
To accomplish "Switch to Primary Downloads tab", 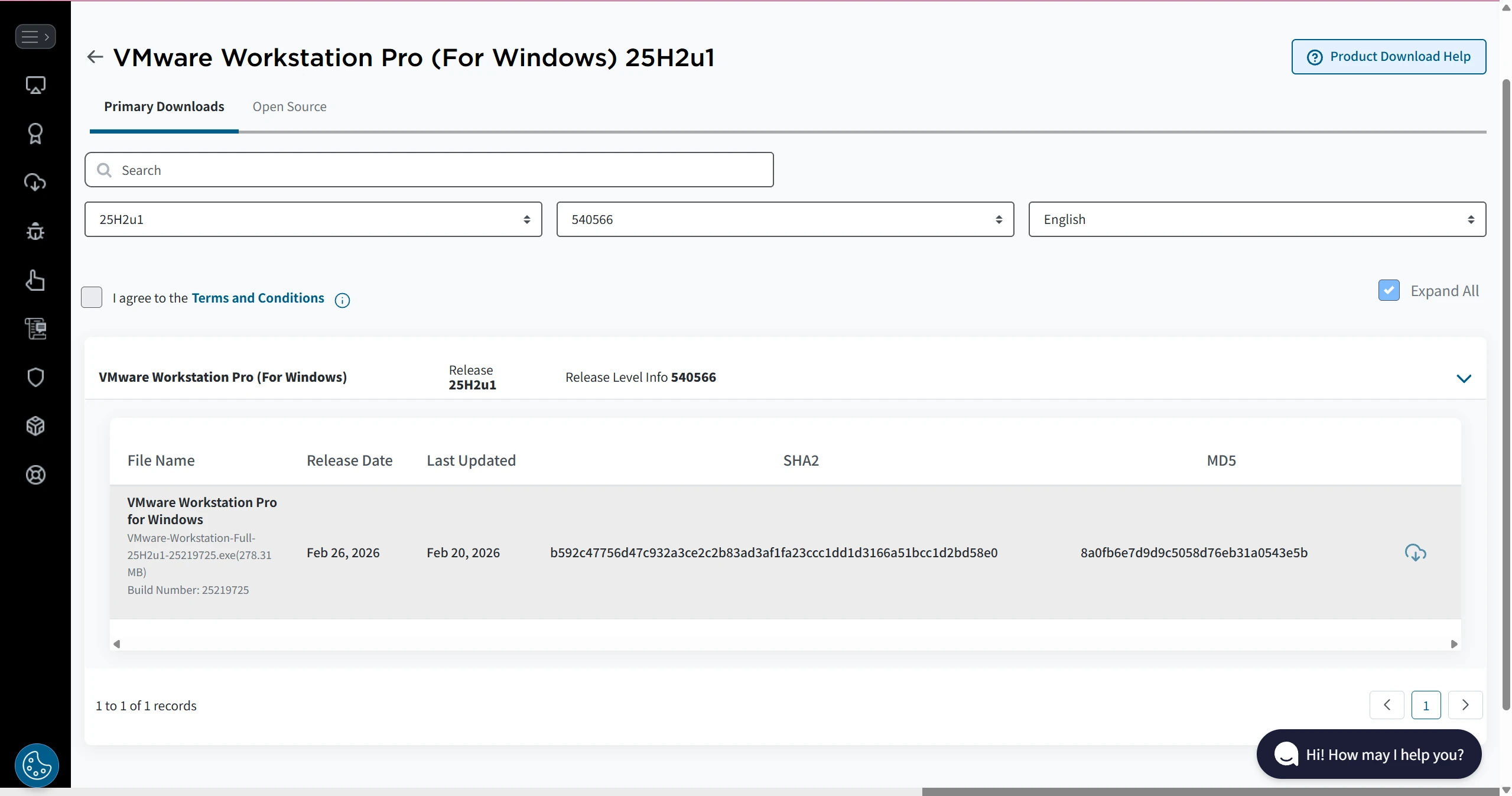I will pyautogui.click(x=164, y=106).
